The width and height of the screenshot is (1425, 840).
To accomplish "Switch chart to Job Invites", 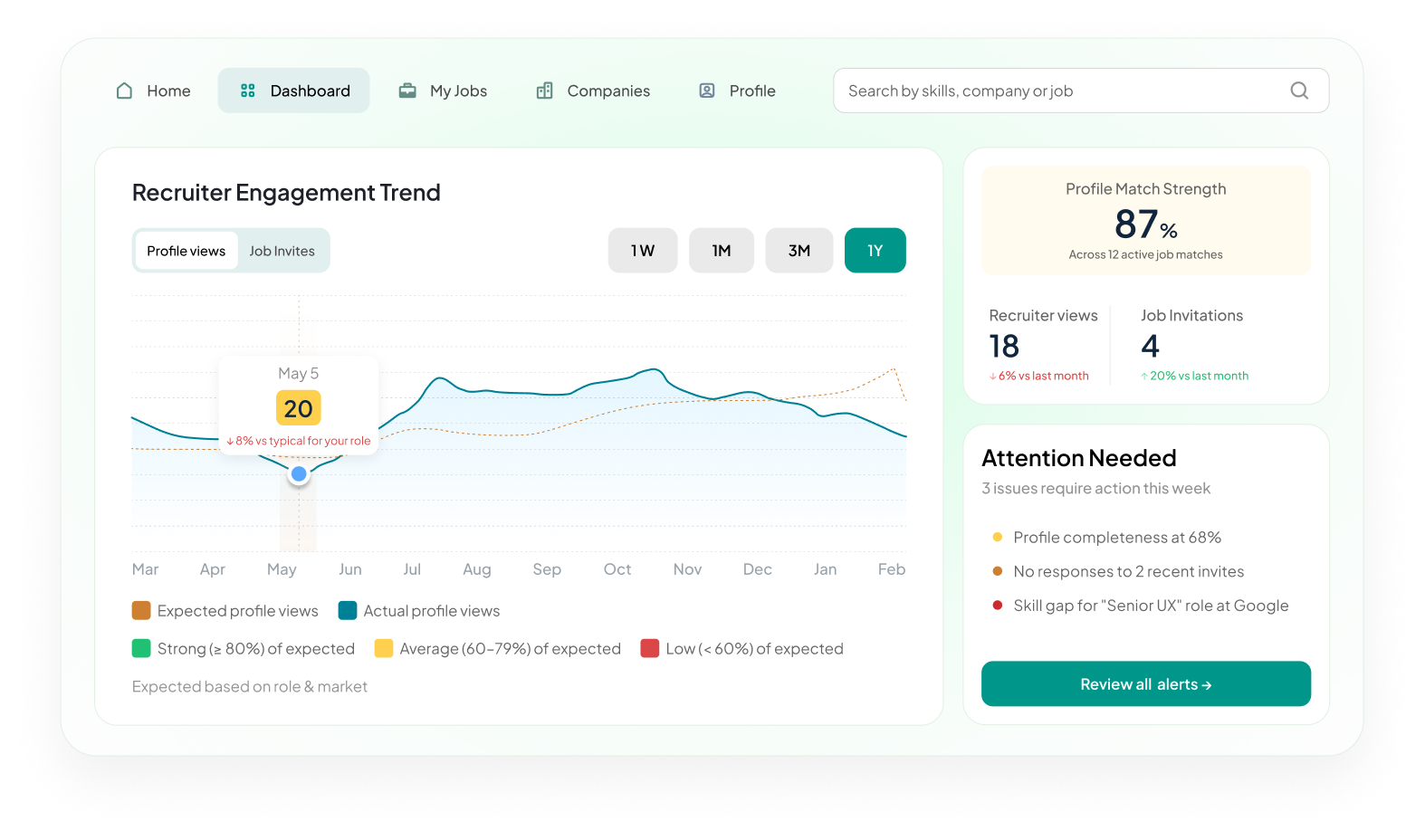I will coord(282,251).
